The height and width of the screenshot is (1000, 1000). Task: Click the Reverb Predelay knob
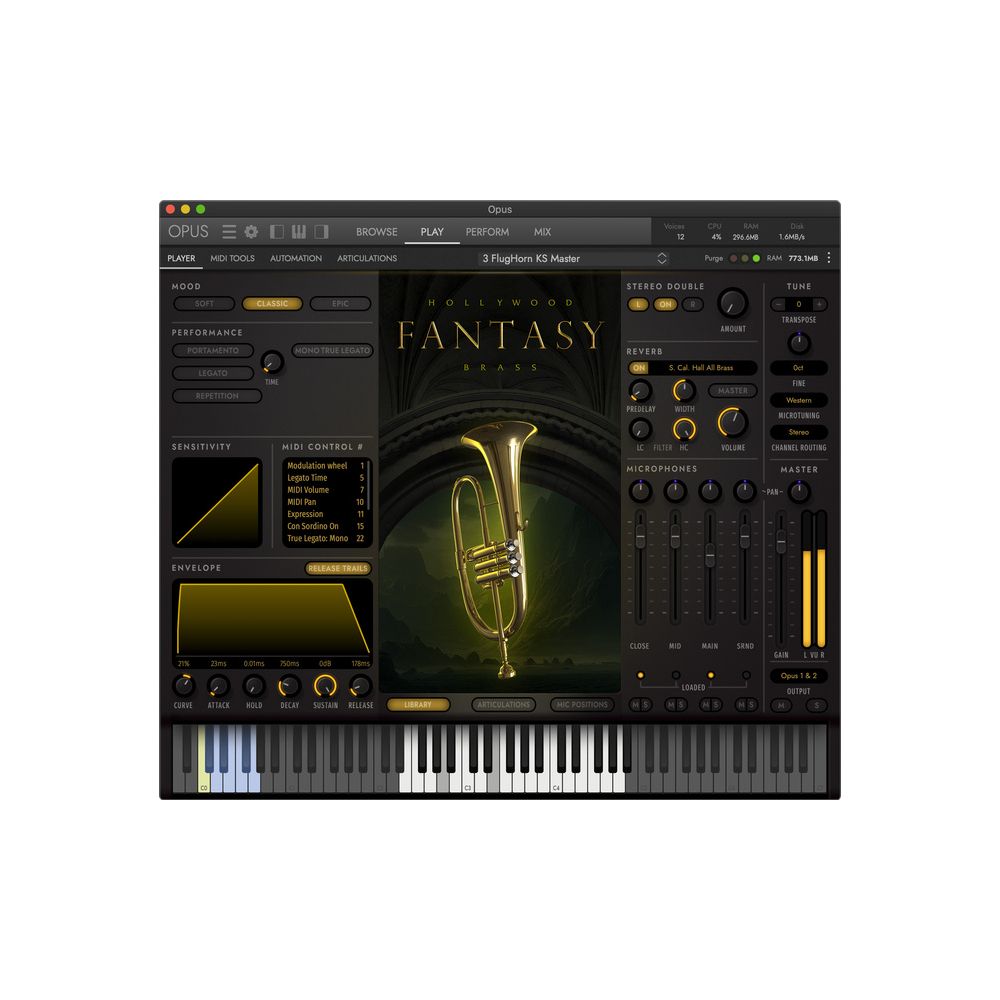[640, 390]
